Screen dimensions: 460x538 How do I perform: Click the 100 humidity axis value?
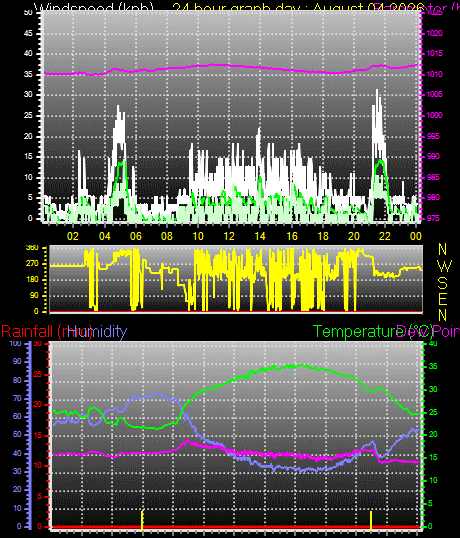pyautogui.click(x=16, y=343)
